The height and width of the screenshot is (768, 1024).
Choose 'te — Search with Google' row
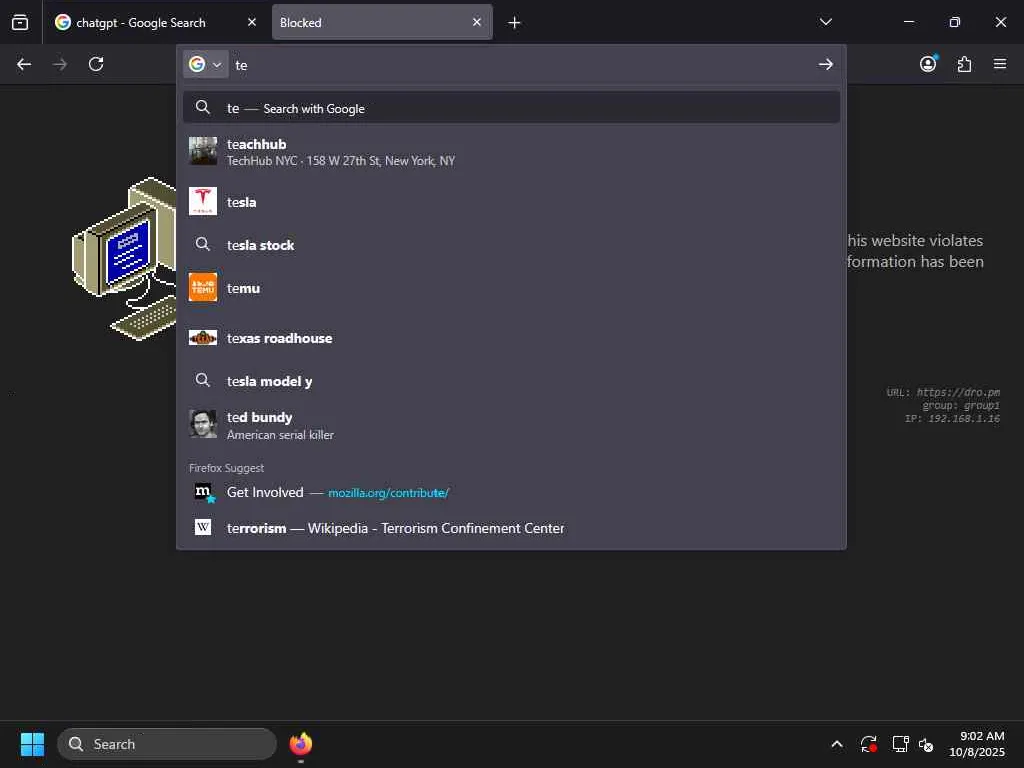click(x=511, y=108)
